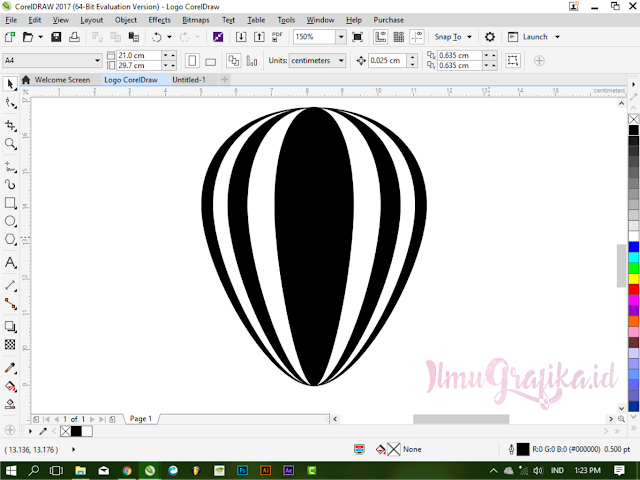
Task: Toggle All Pages layout button
Action: click(234, 61)
